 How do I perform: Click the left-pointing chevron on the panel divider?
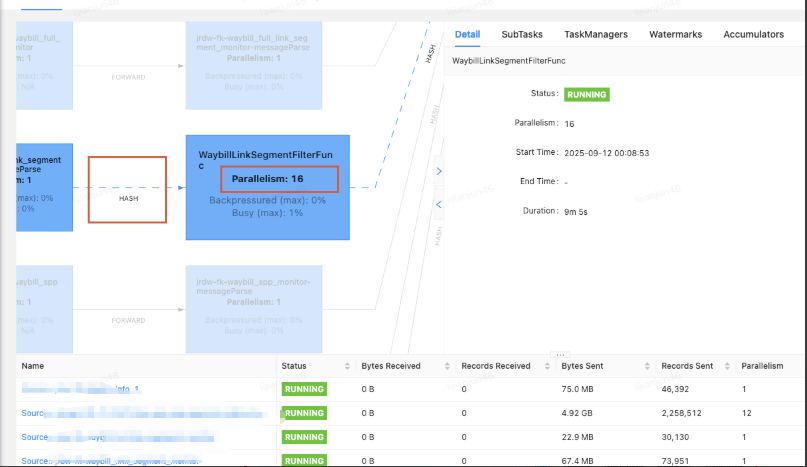click(438, 204)
